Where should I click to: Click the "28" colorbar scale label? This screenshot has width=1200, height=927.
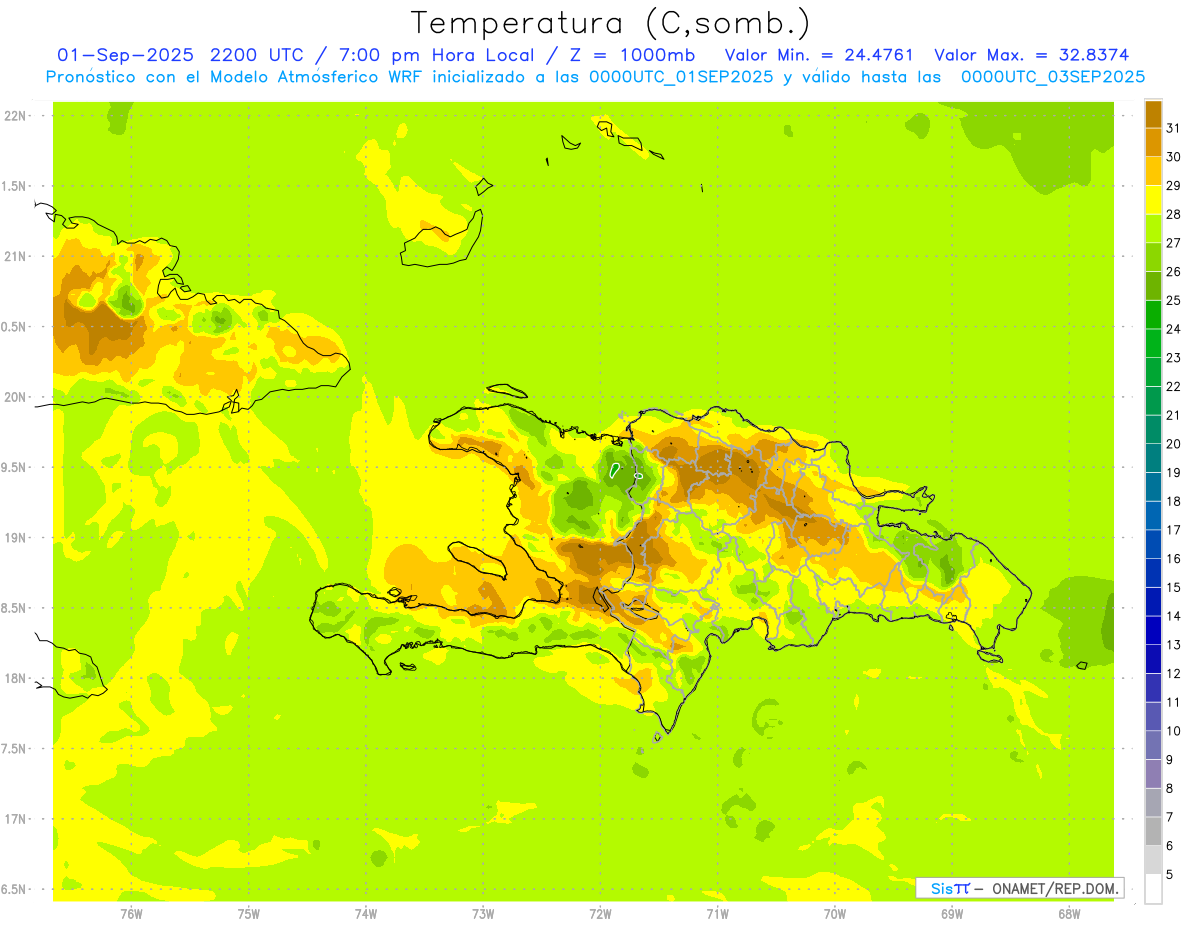click(1174, 214)
